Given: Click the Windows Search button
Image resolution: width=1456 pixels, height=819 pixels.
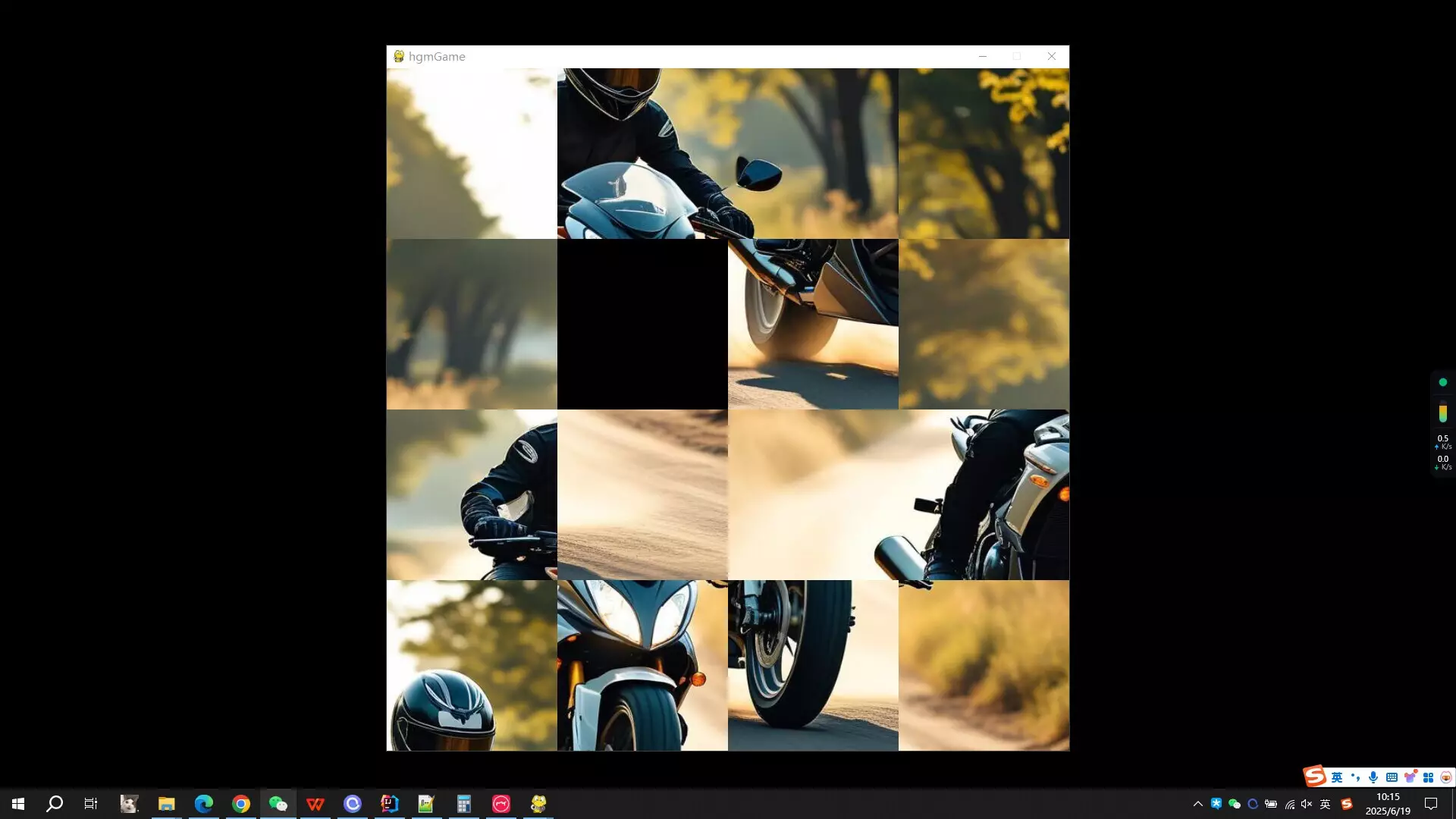Looking at the screenshot, I should pyautogui.click(x=53, y=803).
